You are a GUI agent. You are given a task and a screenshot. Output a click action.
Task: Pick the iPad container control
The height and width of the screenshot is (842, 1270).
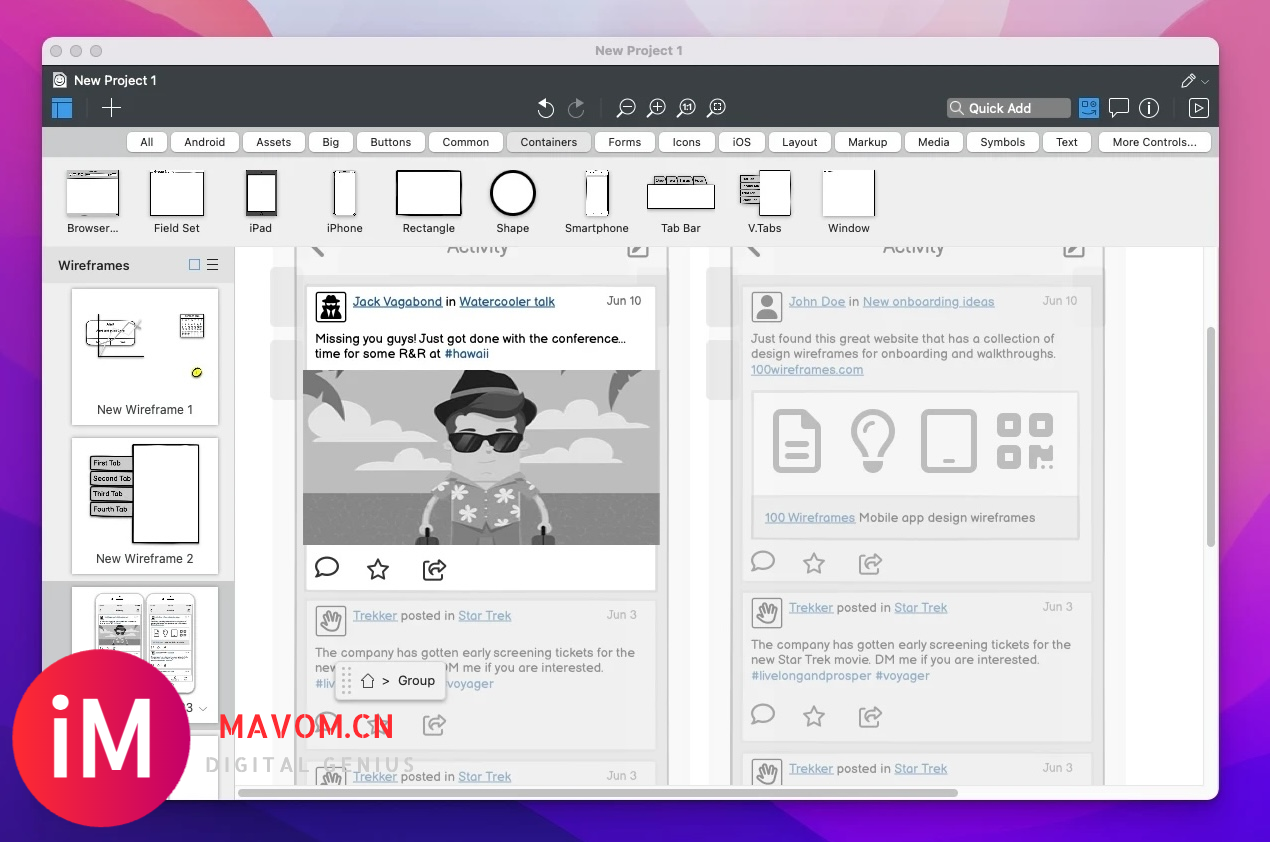[x=261, y=202]
